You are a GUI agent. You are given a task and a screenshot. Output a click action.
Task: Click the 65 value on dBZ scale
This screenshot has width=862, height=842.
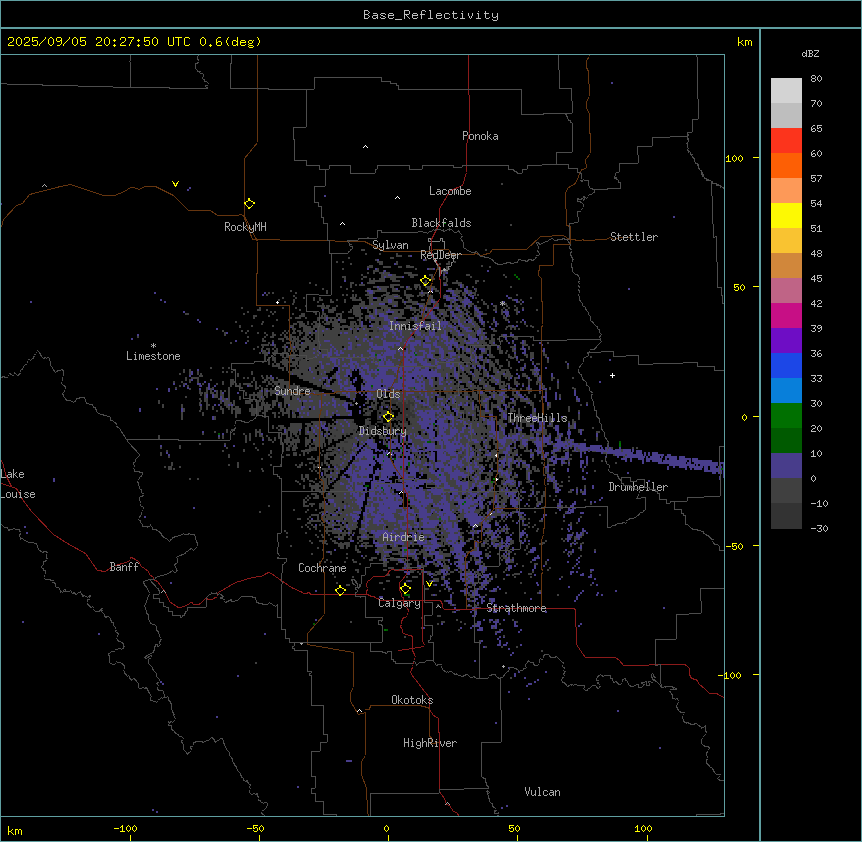pos(816,129)
